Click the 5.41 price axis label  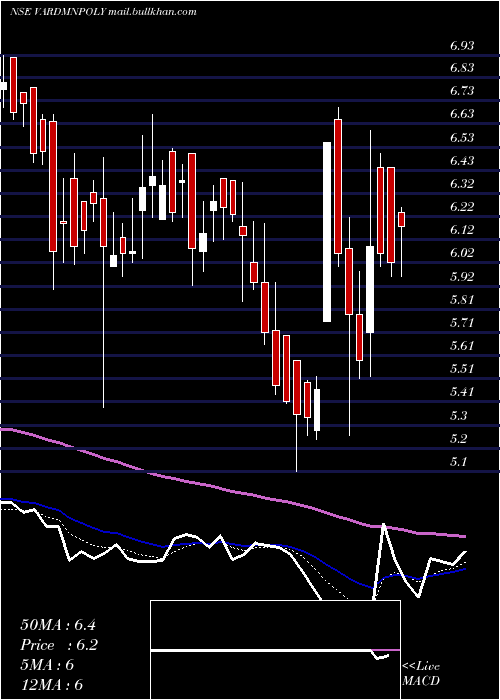point(462,392)
